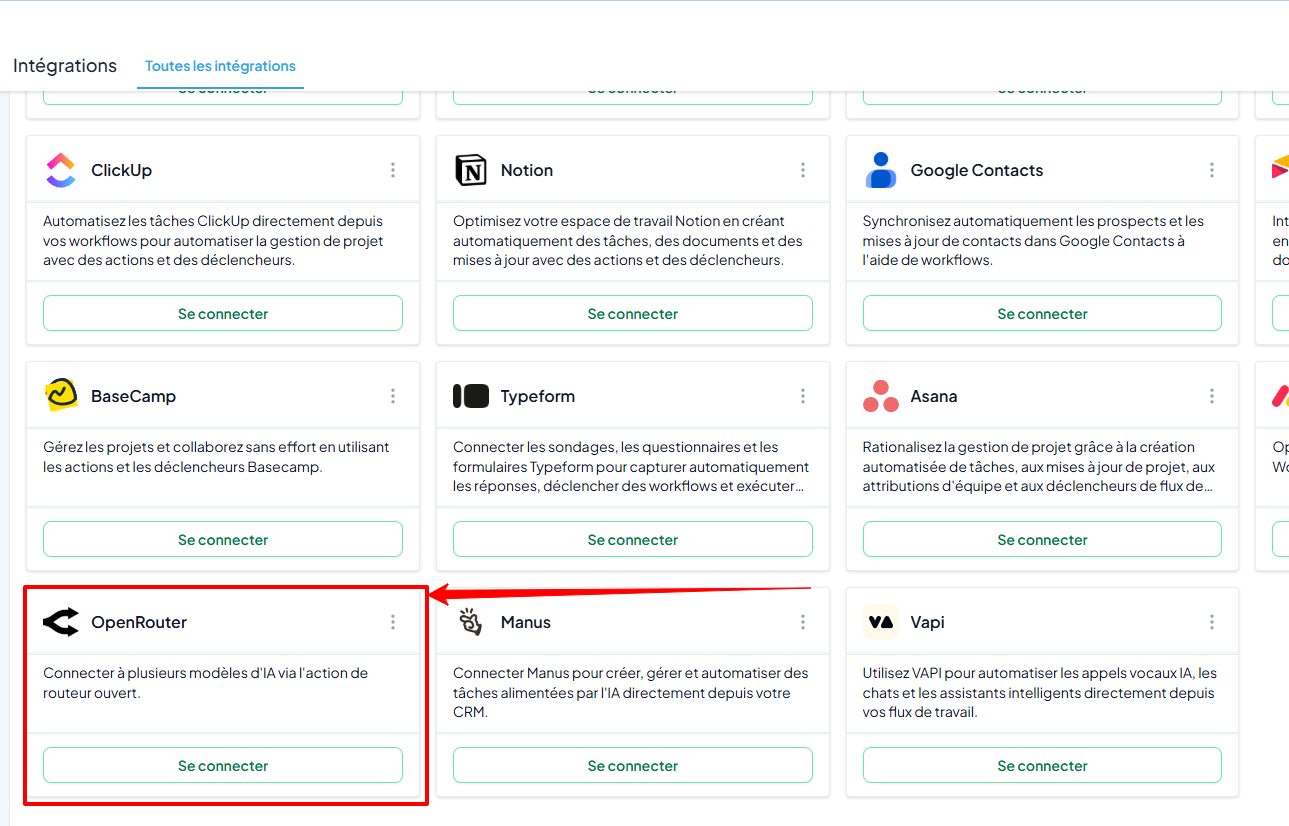Click the description starting 'Connecter Manus pour créer'
The height and width of the screenshot is (826, 1289).
630,692
